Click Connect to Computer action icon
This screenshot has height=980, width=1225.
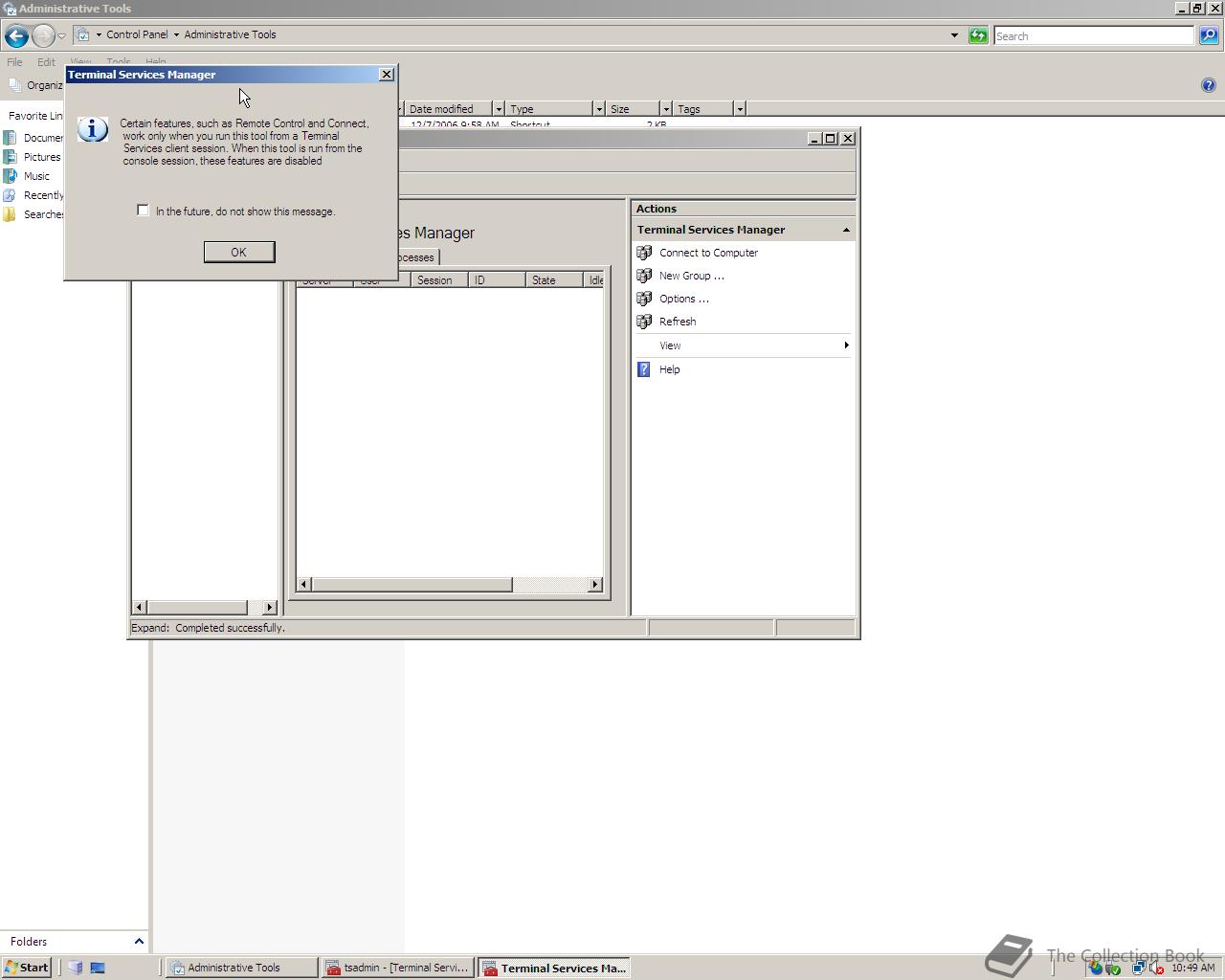(644, 253)
